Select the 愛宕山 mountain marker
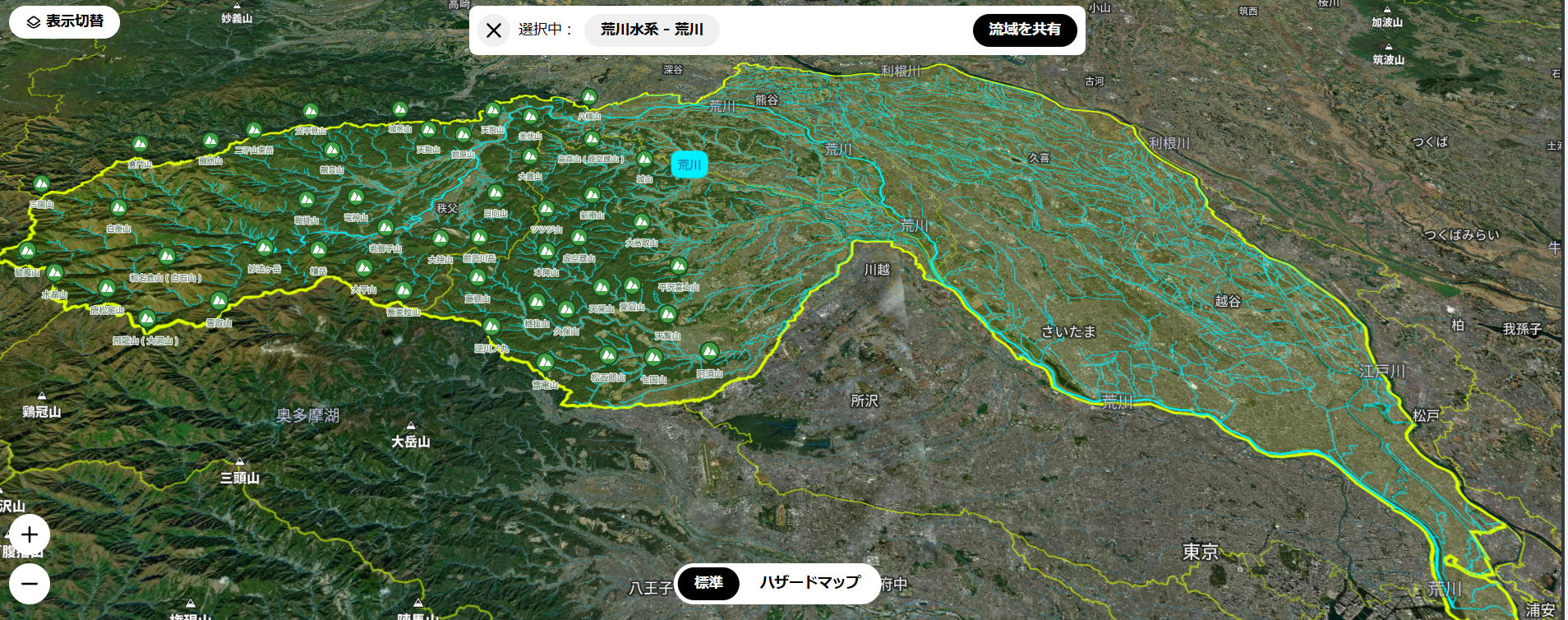Viewport: 1568px width, 620px height. (632, 286)
